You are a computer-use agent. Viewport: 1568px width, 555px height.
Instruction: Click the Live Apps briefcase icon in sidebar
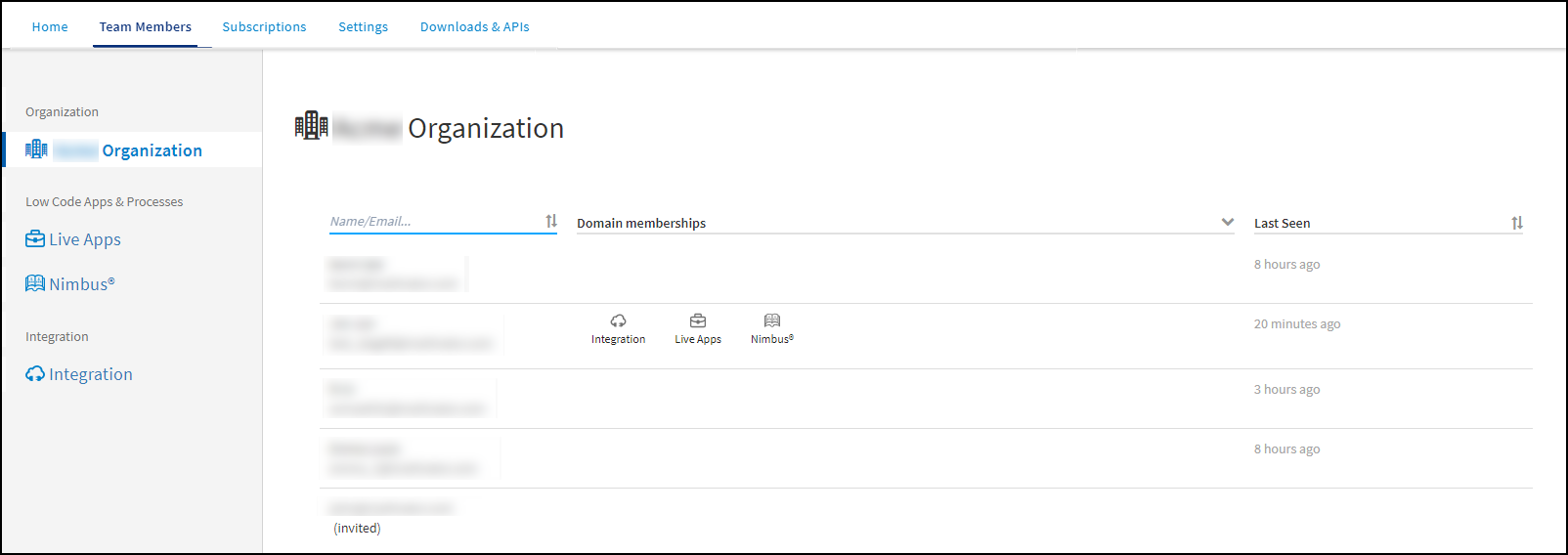point(35,239)
